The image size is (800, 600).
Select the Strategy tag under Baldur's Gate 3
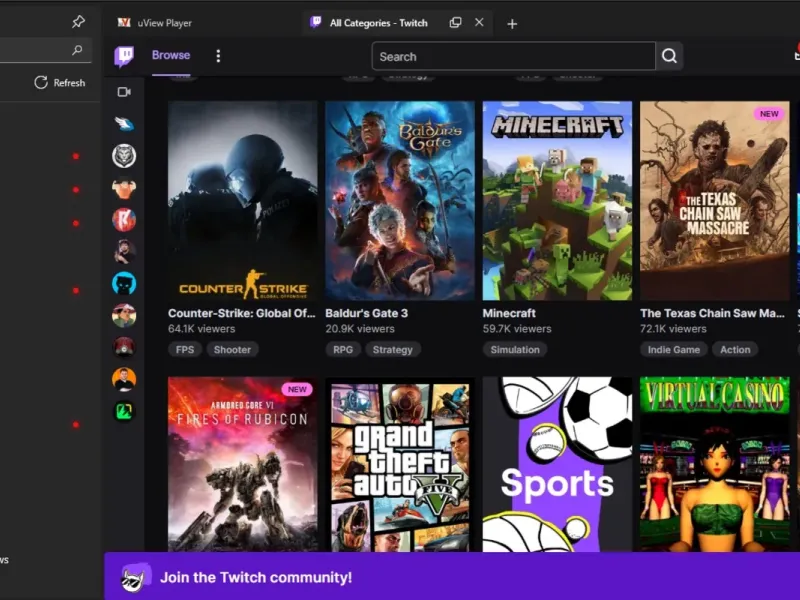392,349
